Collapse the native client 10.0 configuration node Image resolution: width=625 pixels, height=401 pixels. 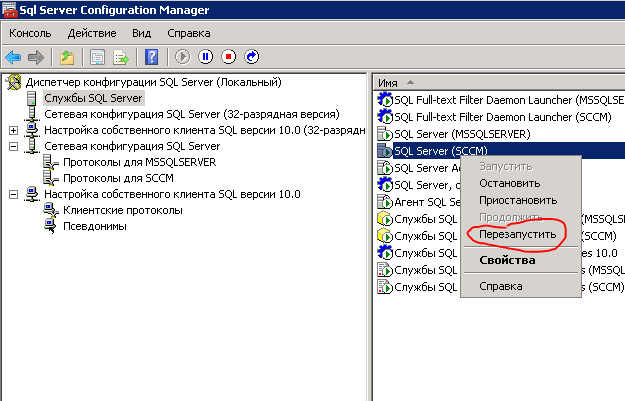coord(13,194)
